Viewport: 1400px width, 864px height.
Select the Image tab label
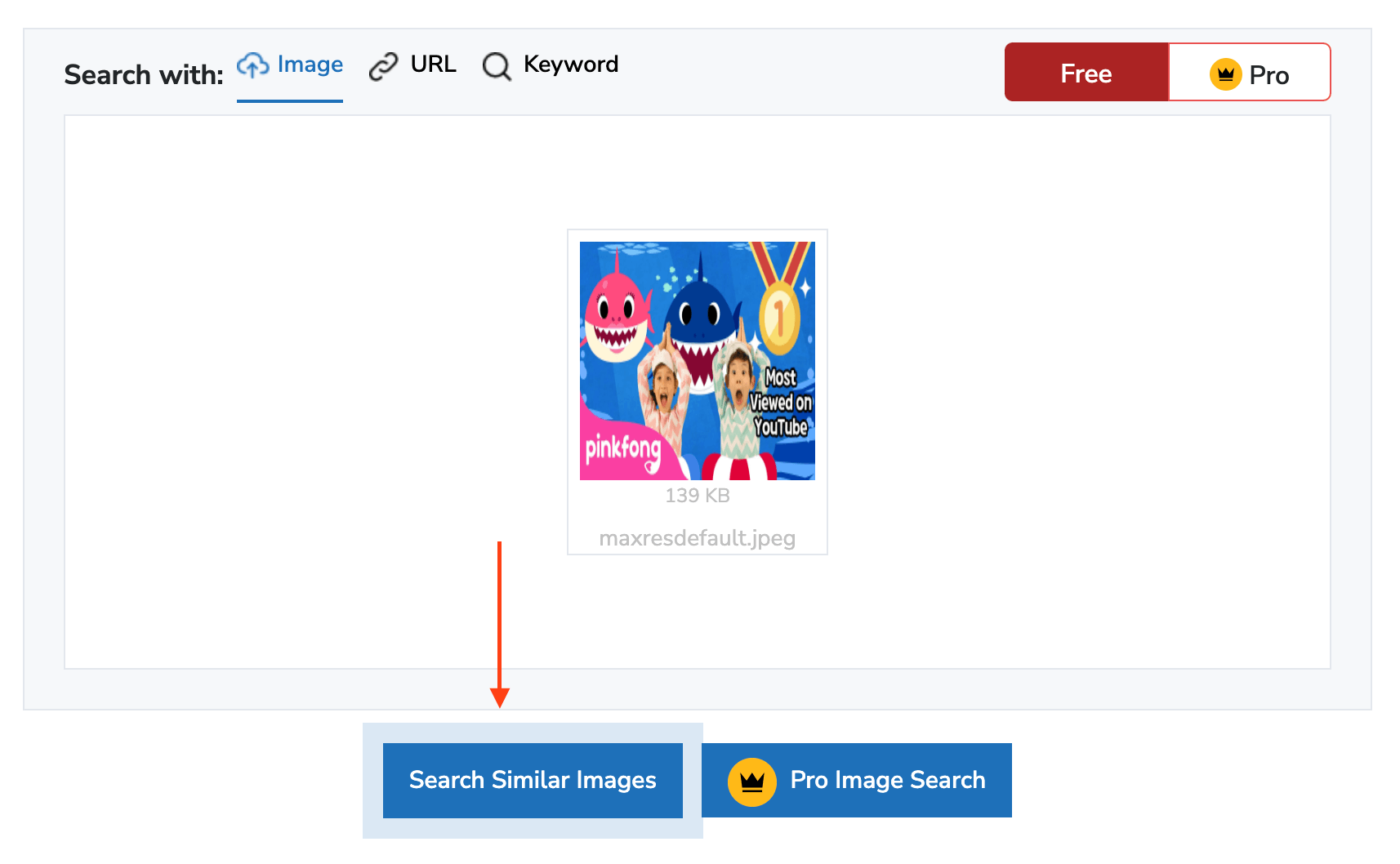coord(310,65)
